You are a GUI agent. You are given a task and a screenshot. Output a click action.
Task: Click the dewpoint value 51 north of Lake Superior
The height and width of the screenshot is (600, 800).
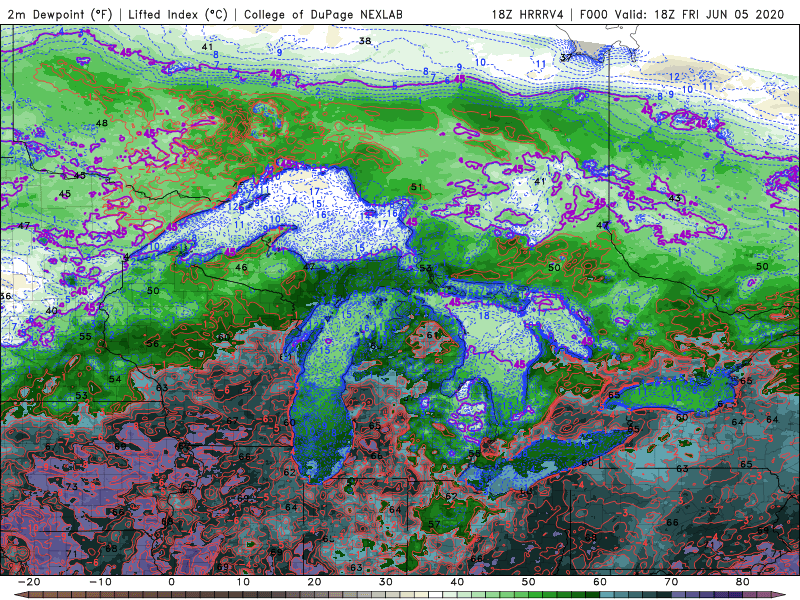coord(417,187)
